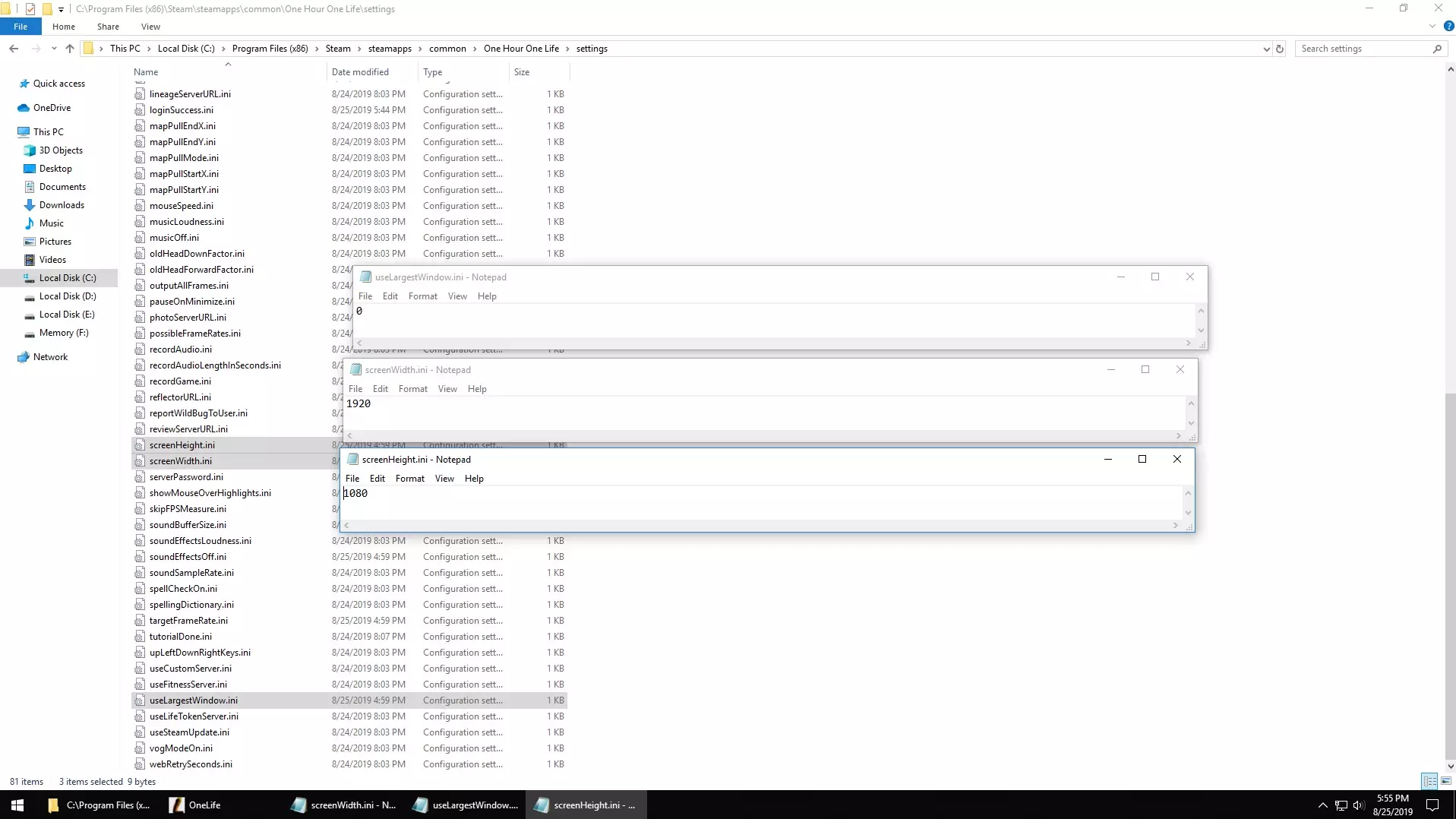Go back with the Back arrow

click(x=14, y=49)
